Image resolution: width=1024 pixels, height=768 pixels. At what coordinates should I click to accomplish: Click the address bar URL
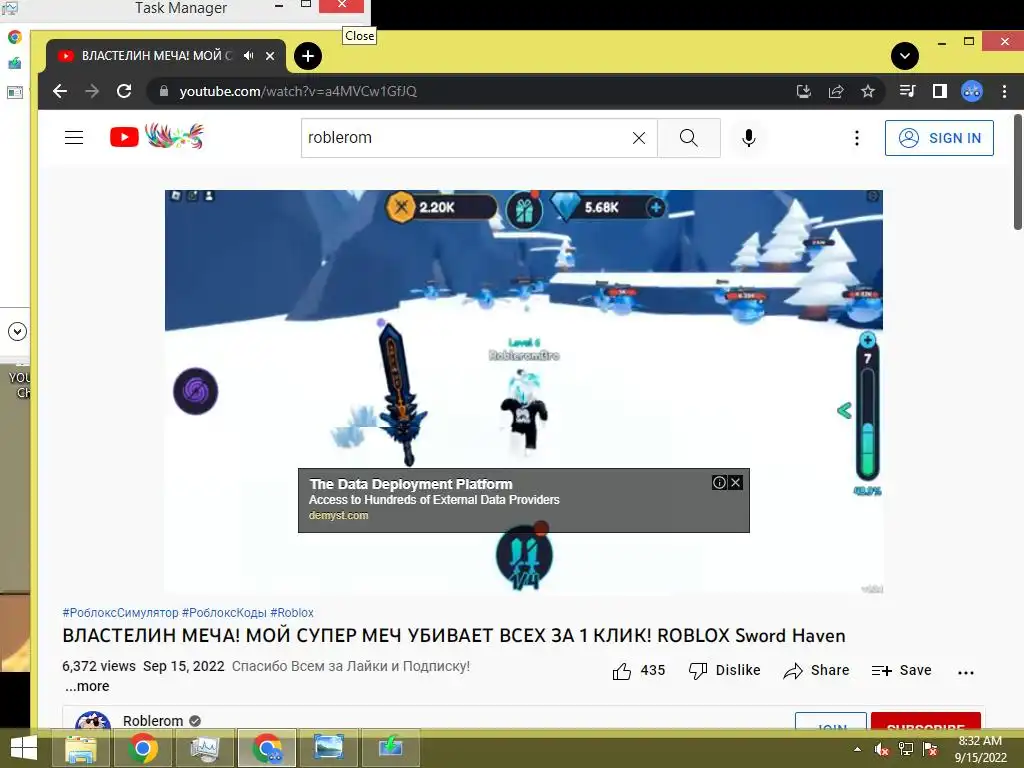click(x=298, y=91)
